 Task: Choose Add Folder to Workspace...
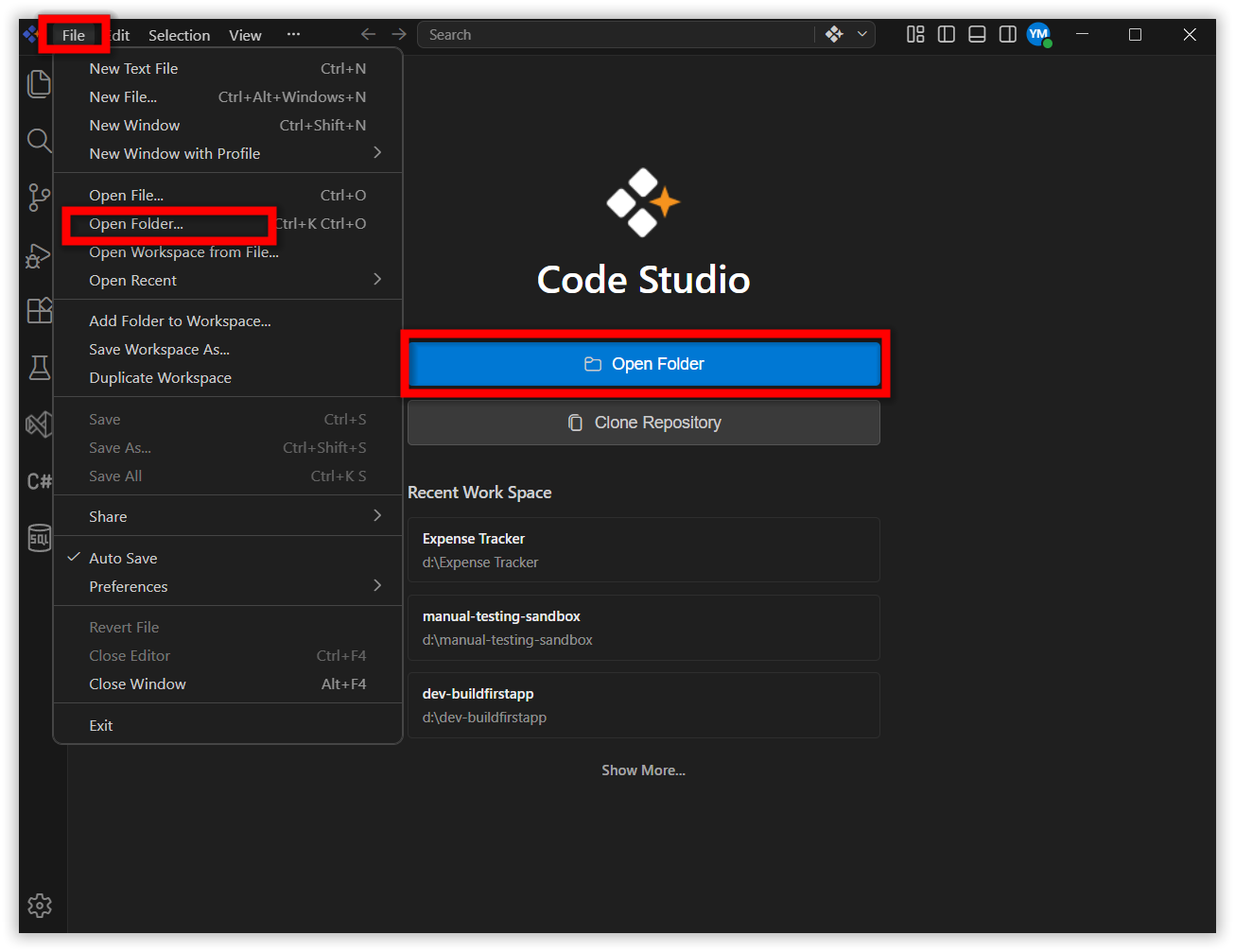point(228,320)
